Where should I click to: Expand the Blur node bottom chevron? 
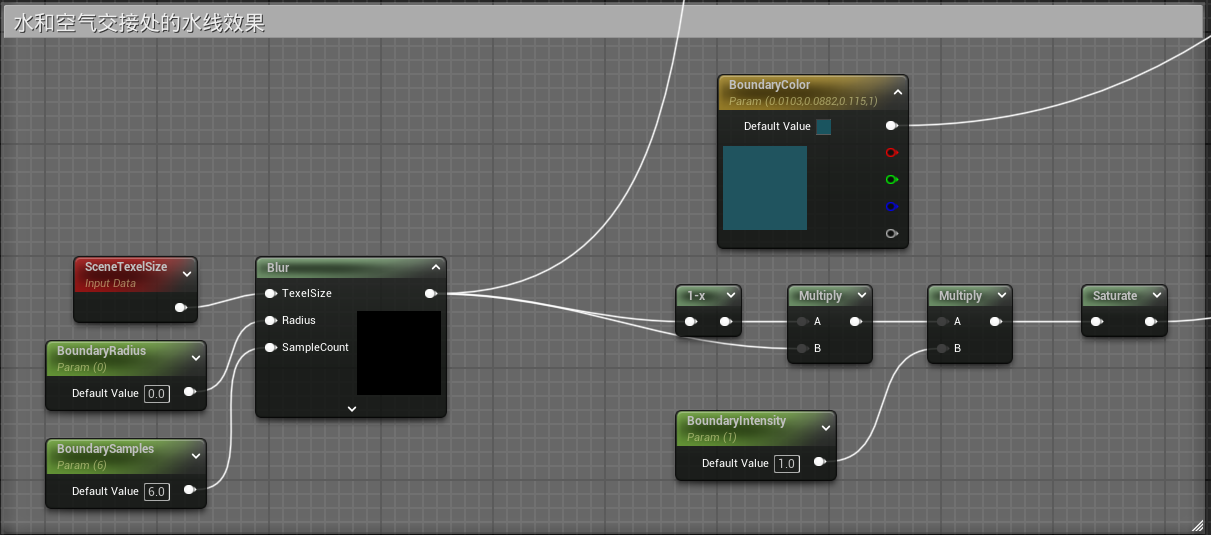point(351,408)
